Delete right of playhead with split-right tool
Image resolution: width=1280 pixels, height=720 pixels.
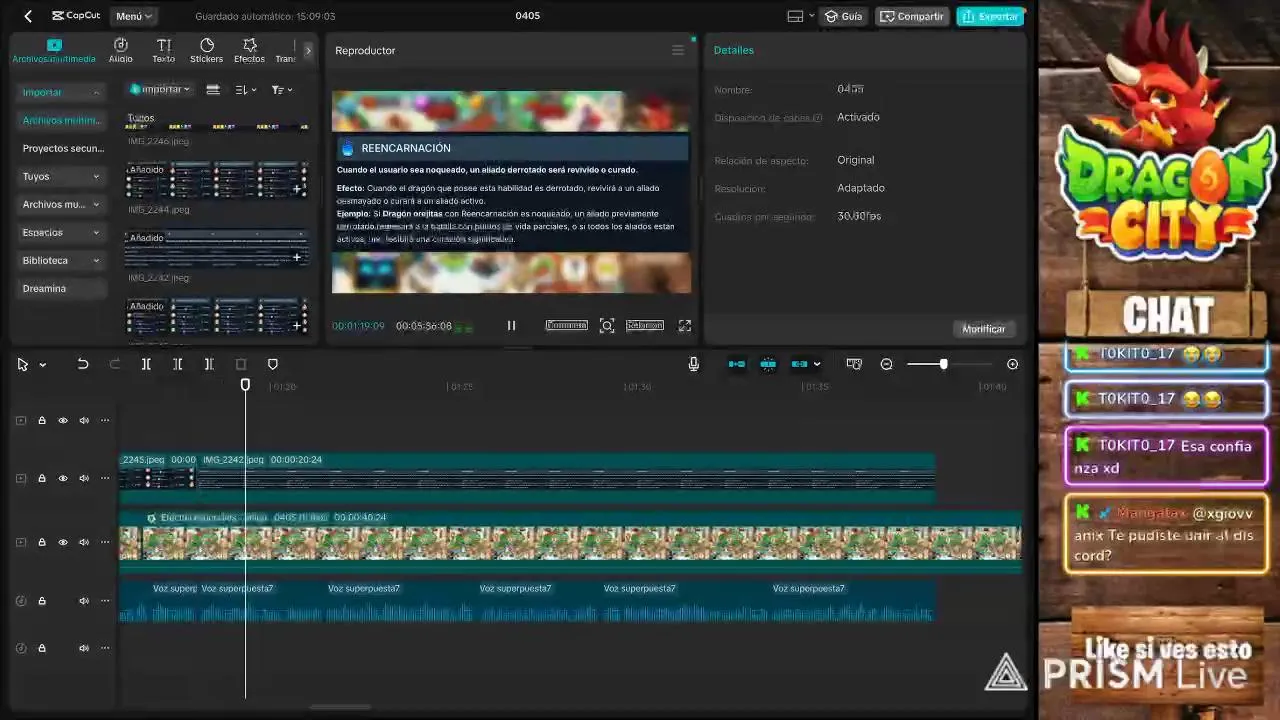tap(209, 364)
